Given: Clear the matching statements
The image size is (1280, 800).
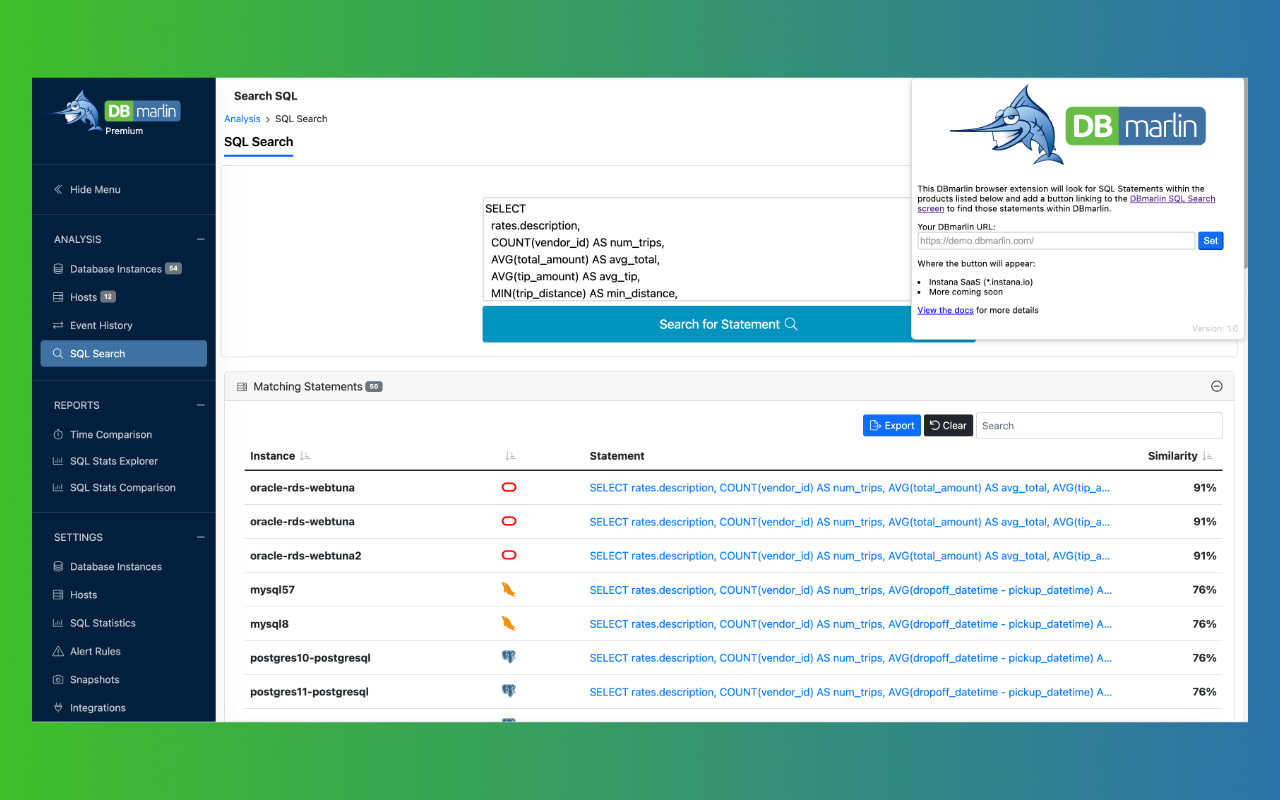Looking at the screenshot, I should (948, 425).
